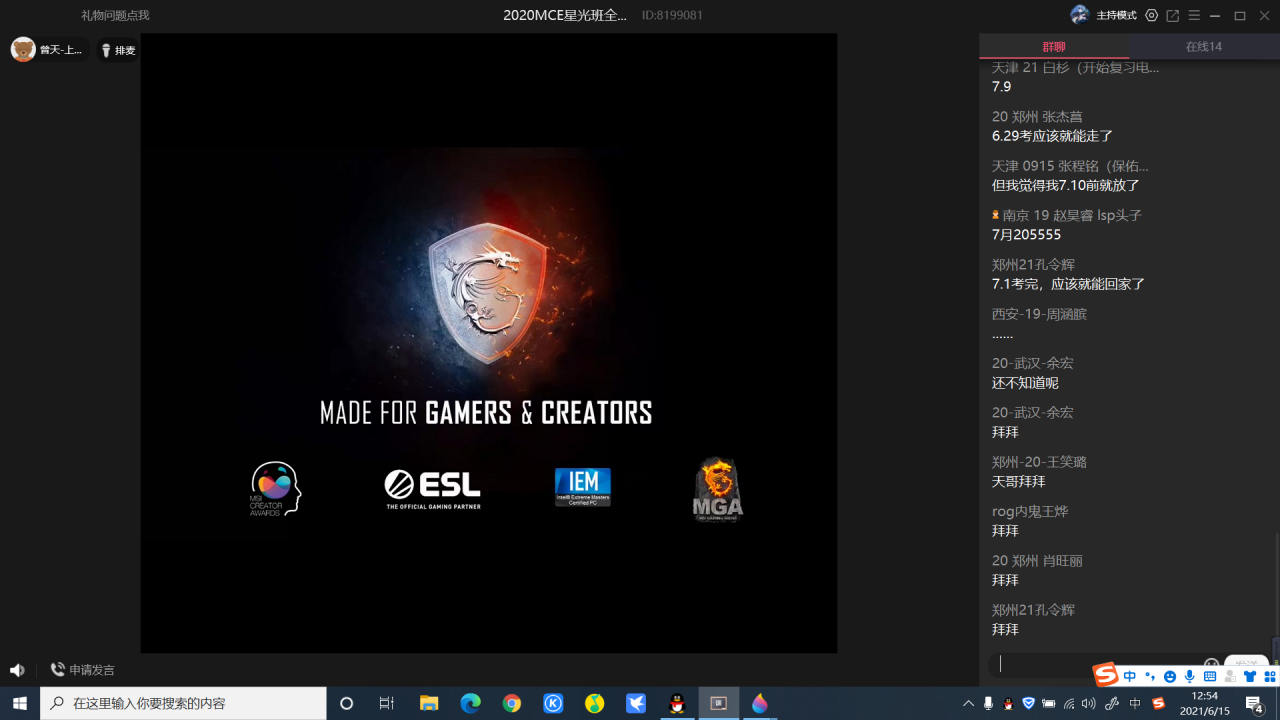Viewport: 1280px width, 720px height.
Task: Click username 20 郑州 肖旺丽 in chat
Action: coord(1037,561)
